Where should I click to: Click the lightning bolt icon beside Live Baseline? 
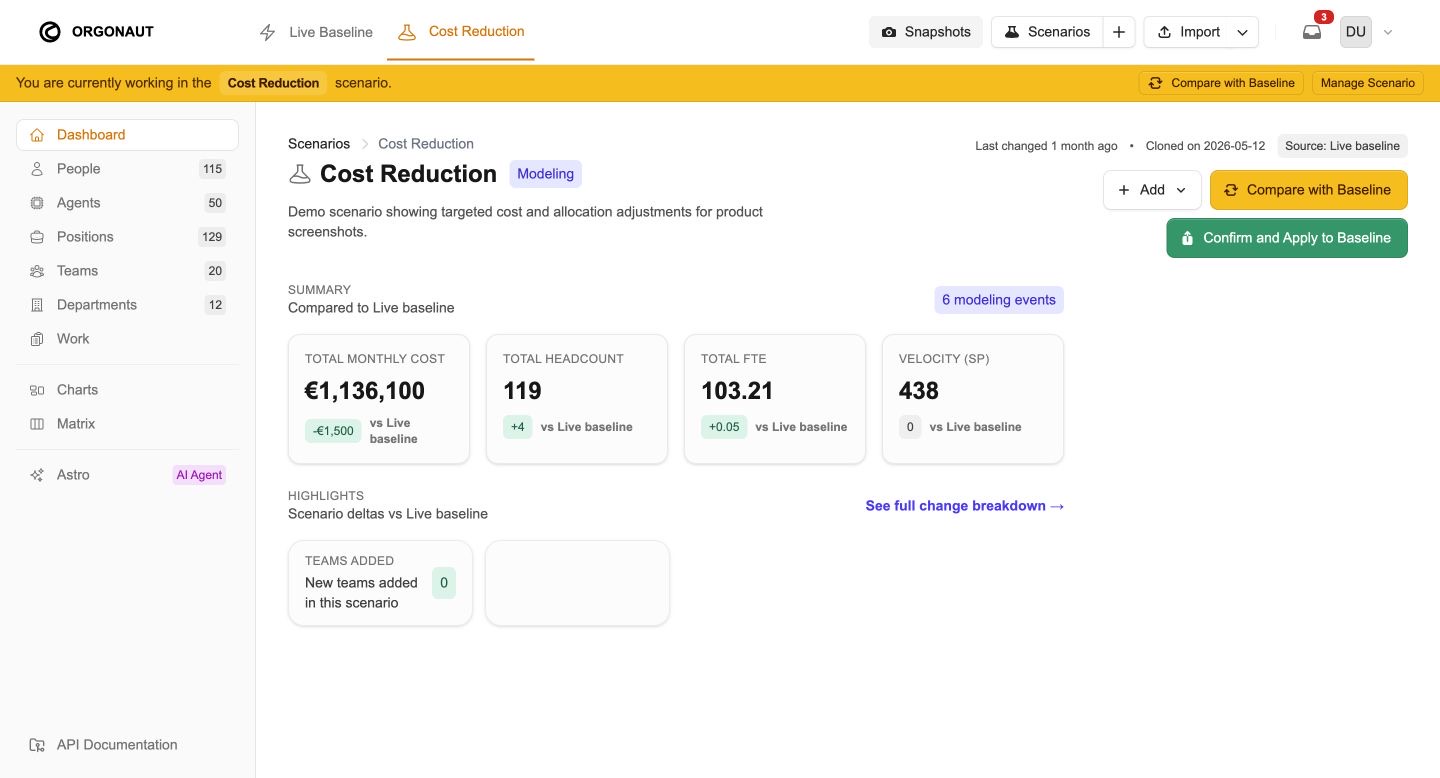[x=267, y=32]
